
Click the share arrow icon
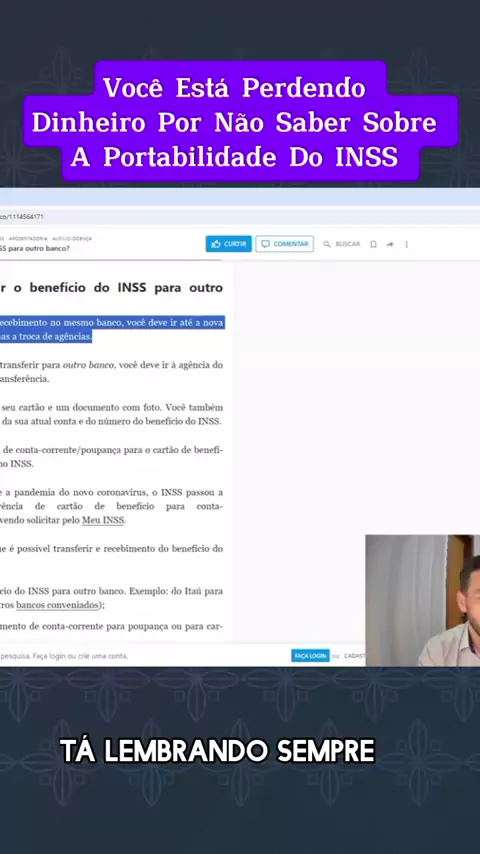pyautogui.click(x=390, y=245)
